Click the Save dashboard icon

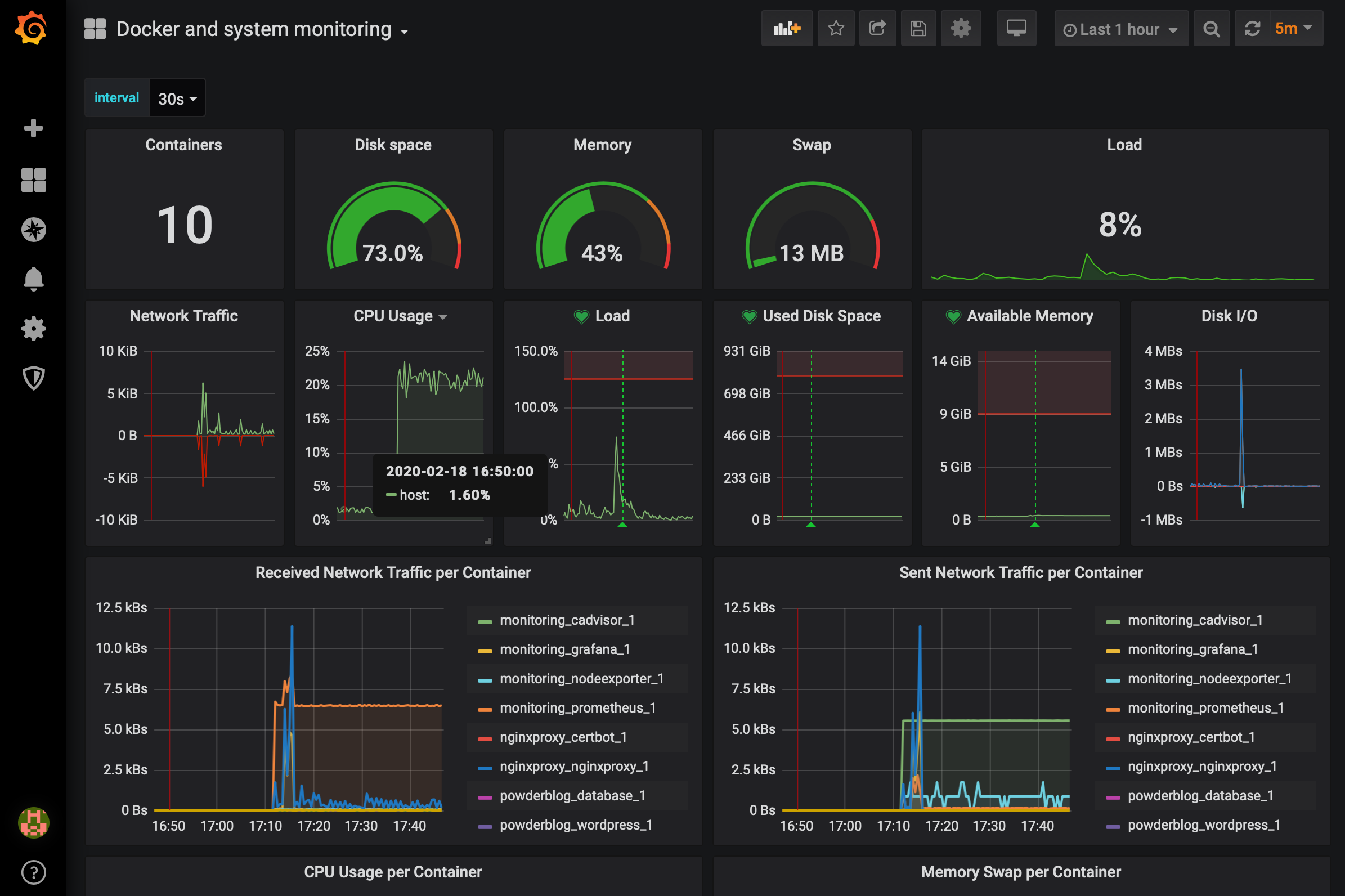coord(918,29)
